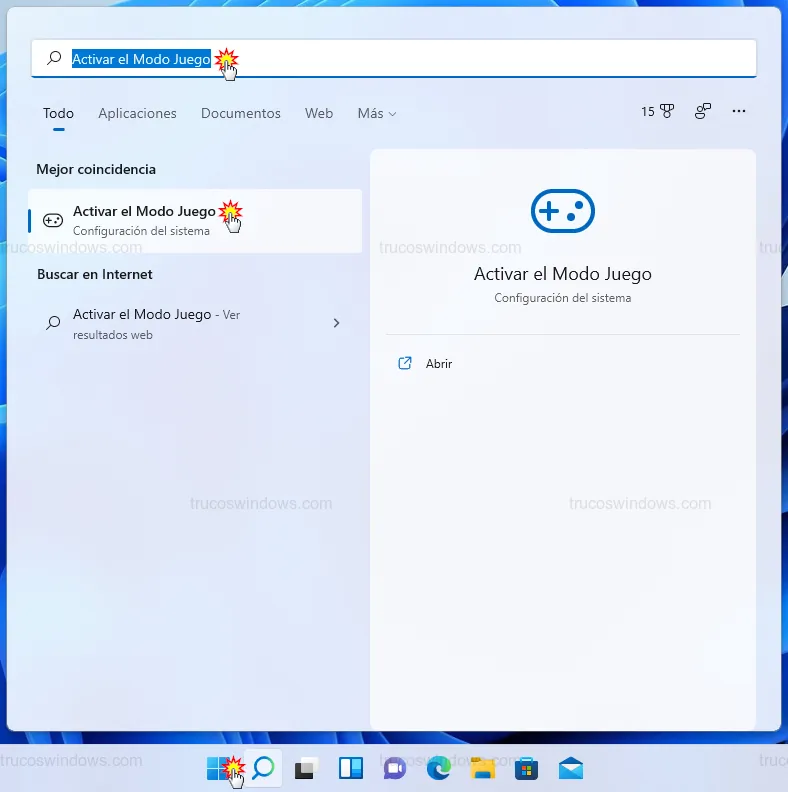Launch Teams Chat from the taskbar

tap(394, 768)
